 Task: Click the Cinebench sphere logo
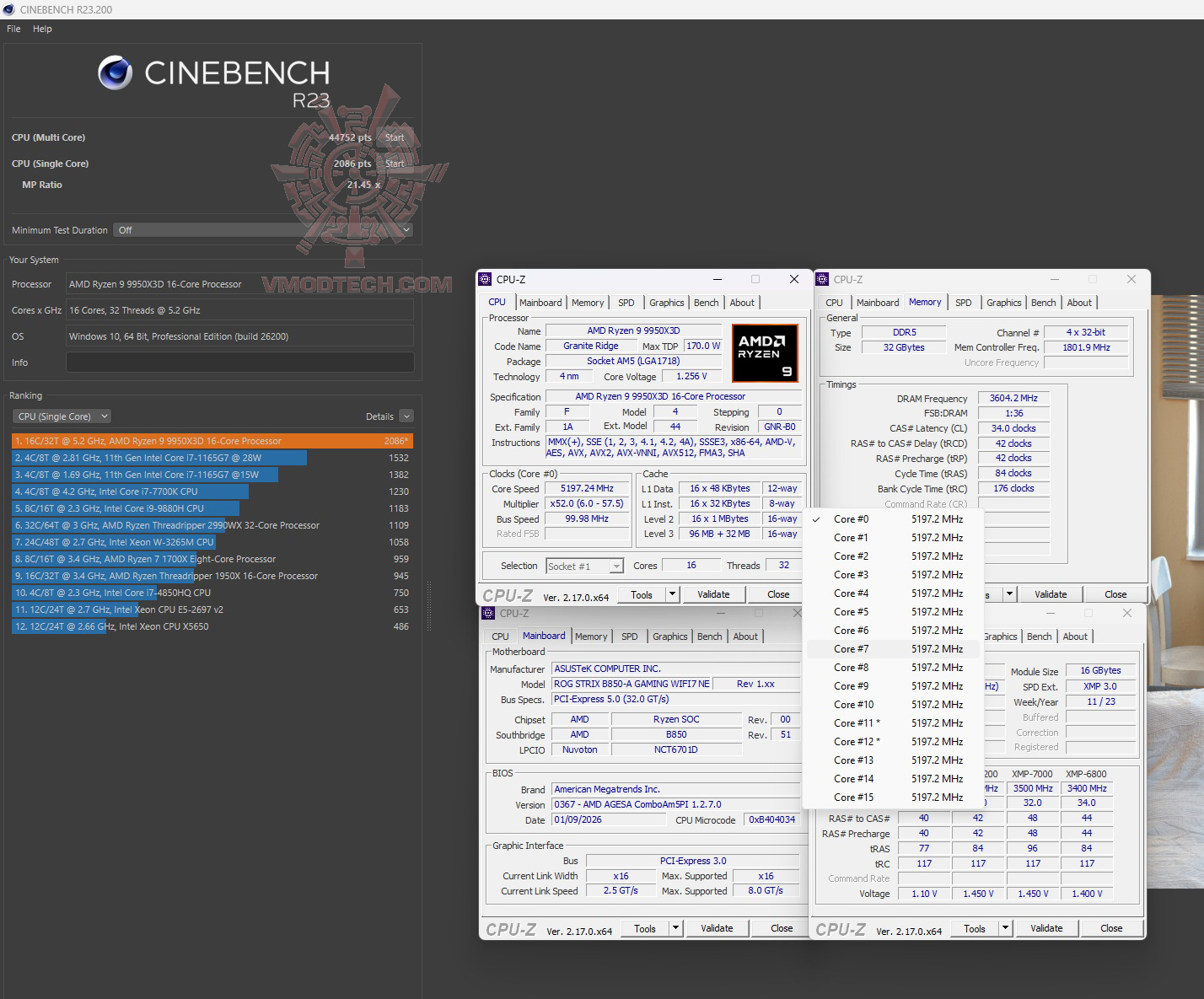(115, 73)
